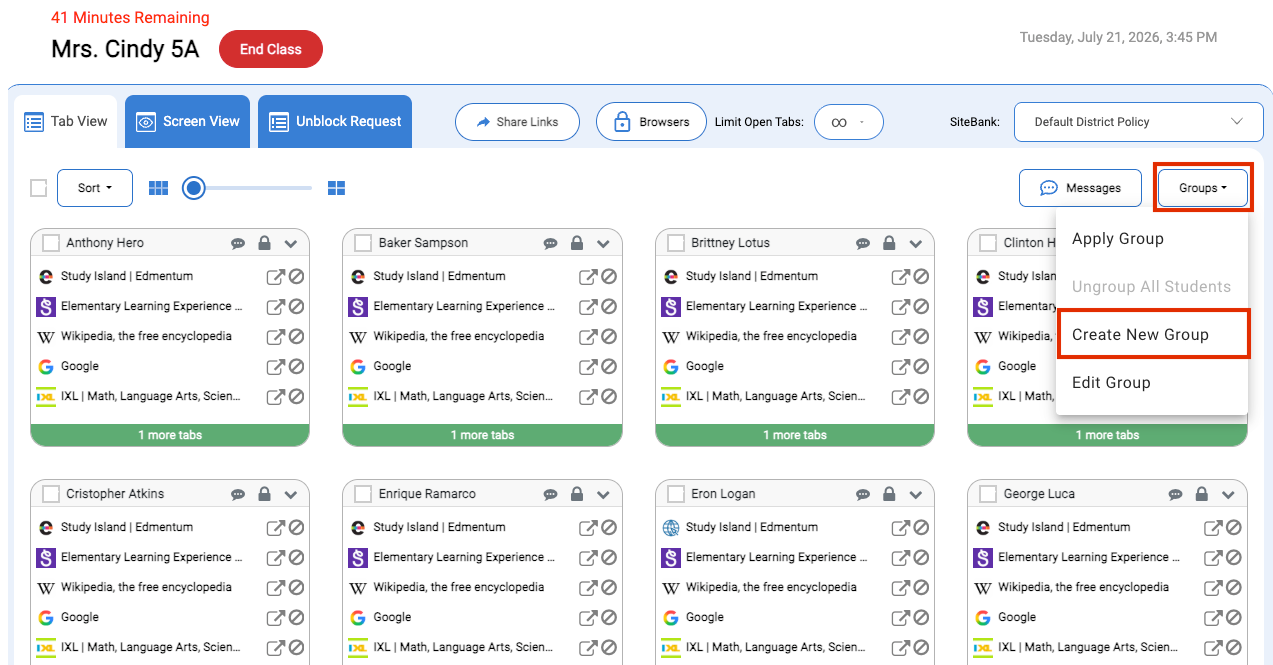1273x665 pixels.
Task: Block Wikipedia tab on Anthony Hero card
Action: pos(296,337)
